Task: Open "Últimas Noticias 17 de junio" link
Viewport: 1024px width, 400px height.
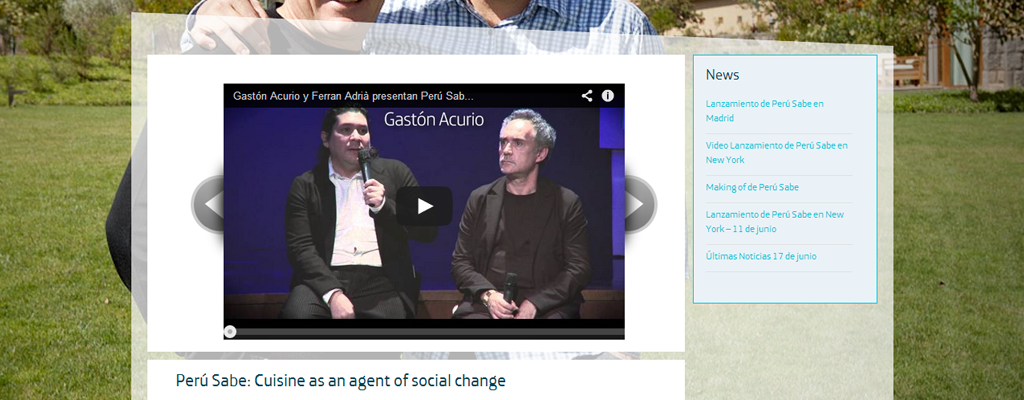Action: tap(761, 256)
